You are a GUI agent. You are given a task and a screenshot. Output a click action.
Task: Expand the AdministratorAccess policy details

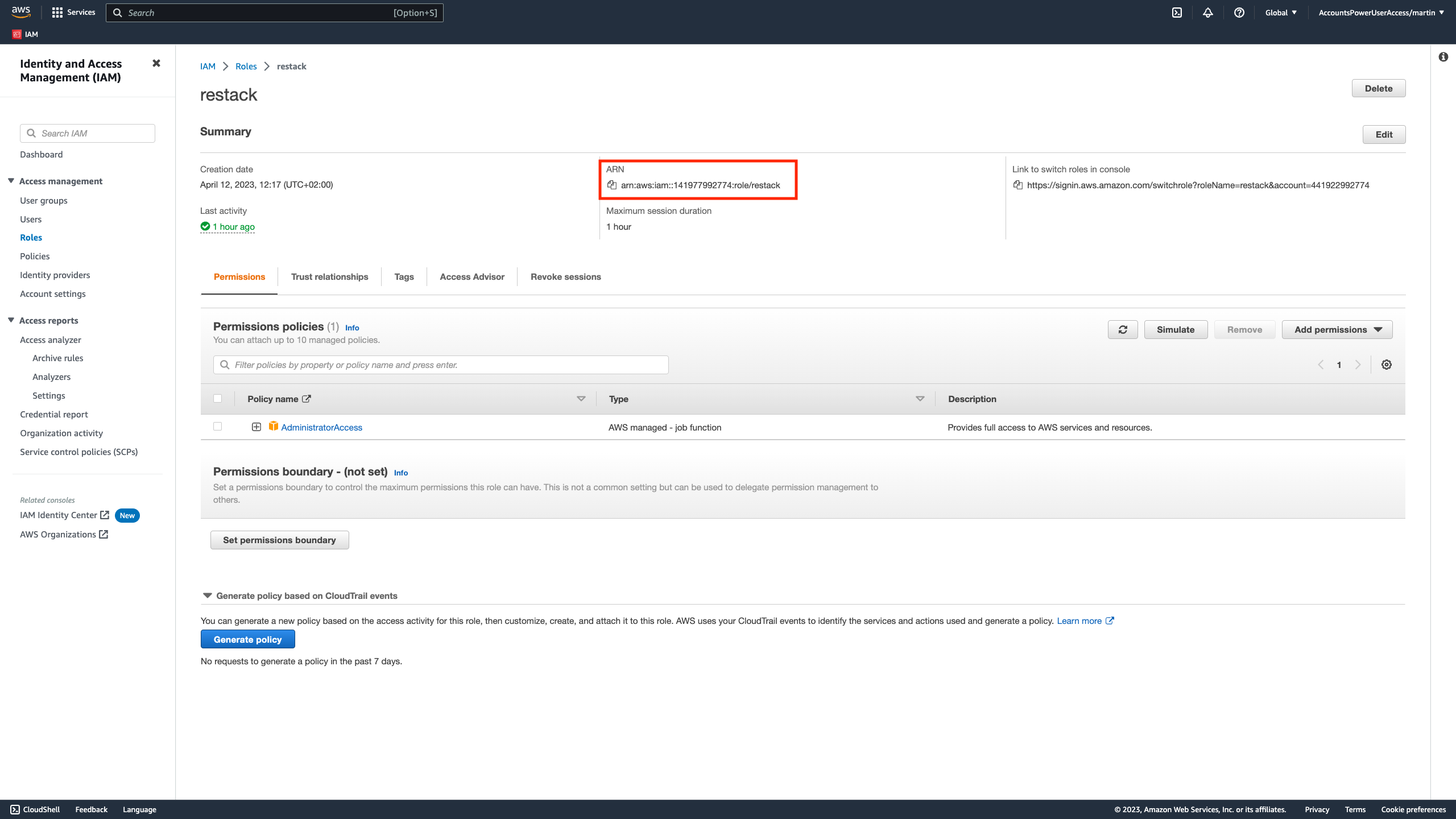(256, 426)
